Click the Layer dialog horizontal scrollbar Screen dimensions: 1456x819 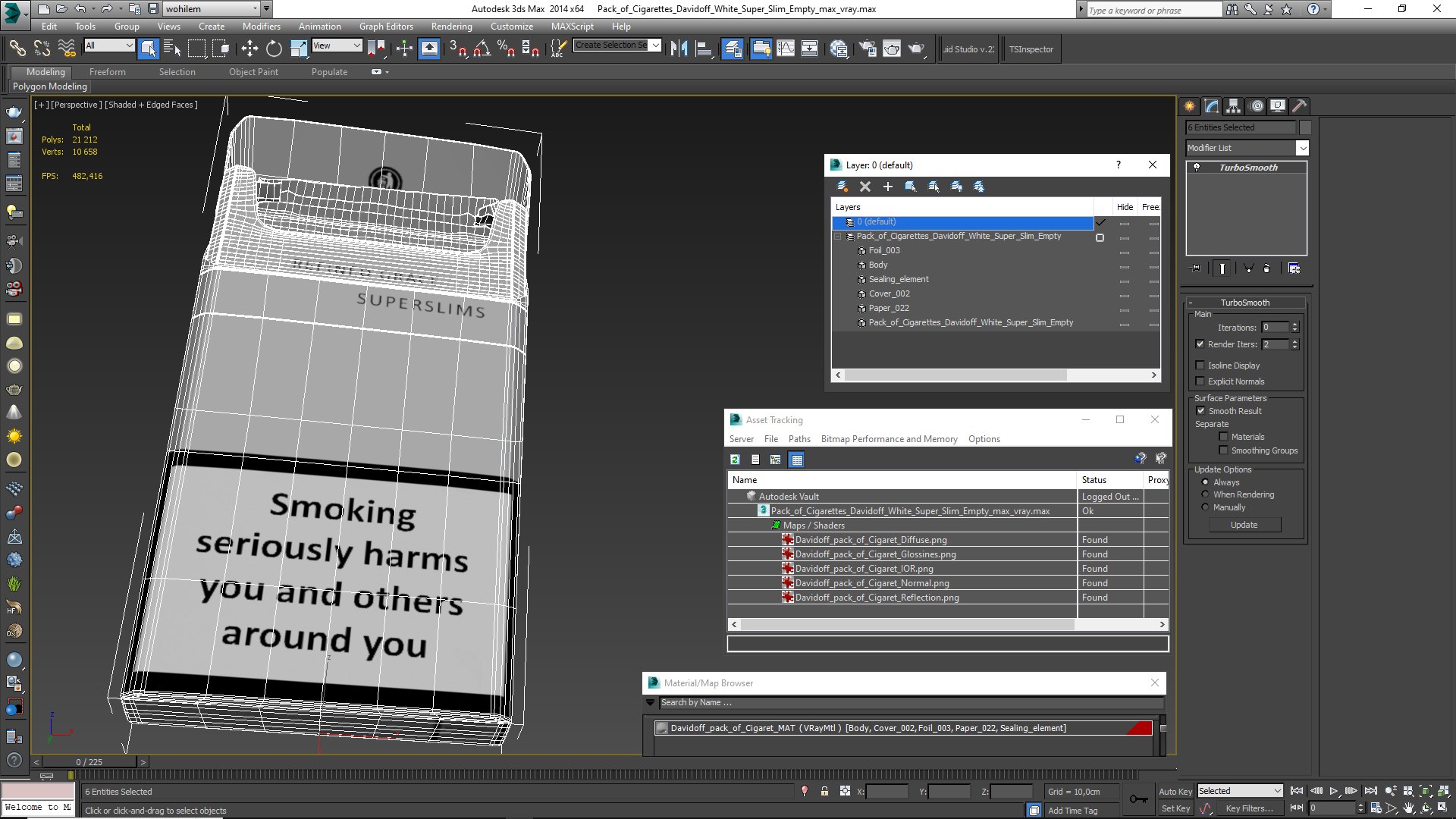pyautogui.click(x=955, y=375)
